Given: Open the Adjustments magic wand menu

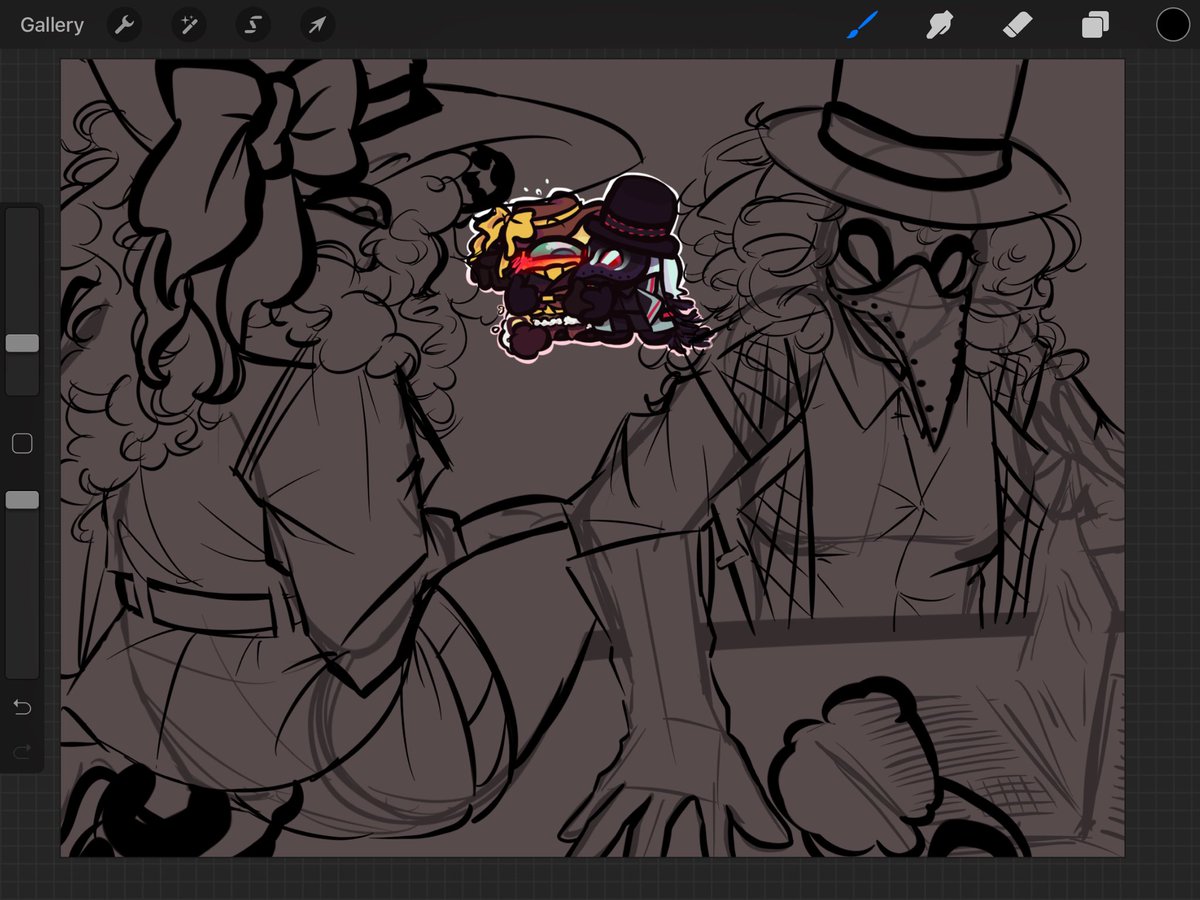Looking at the screenshot, I should tap(188, 25).
